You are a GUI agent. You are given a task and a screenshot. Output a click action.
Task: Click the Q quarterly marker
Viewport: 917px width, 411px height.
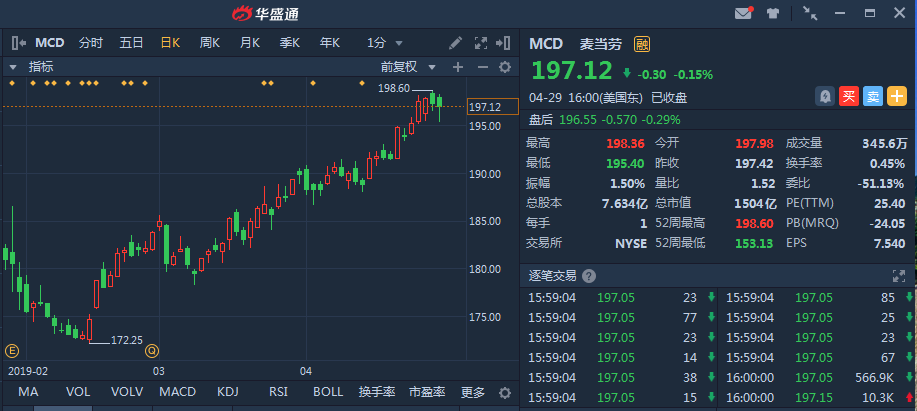click(152, 351)
